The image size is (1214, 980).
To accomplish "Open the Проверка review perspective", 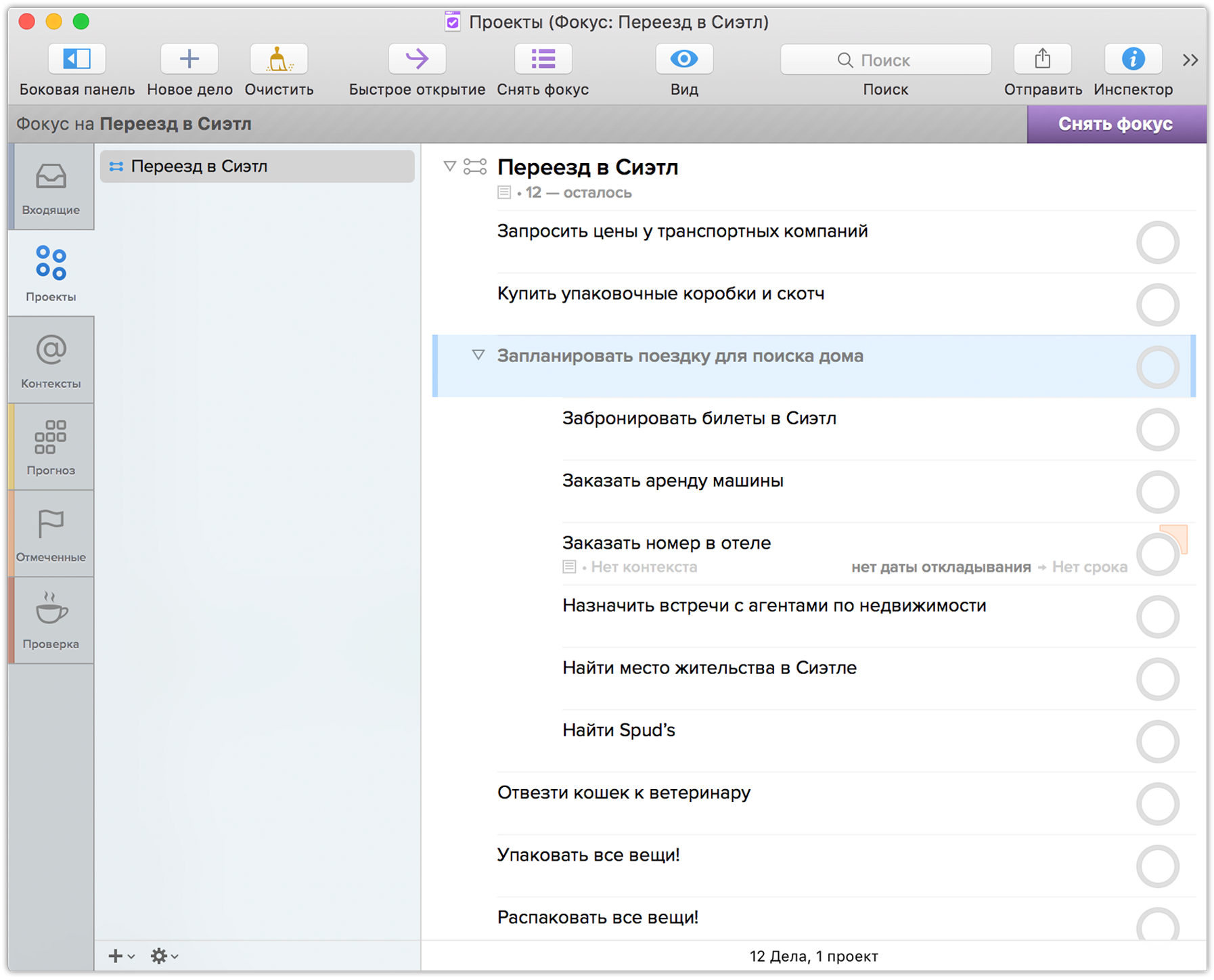I will tap(51, 620).
